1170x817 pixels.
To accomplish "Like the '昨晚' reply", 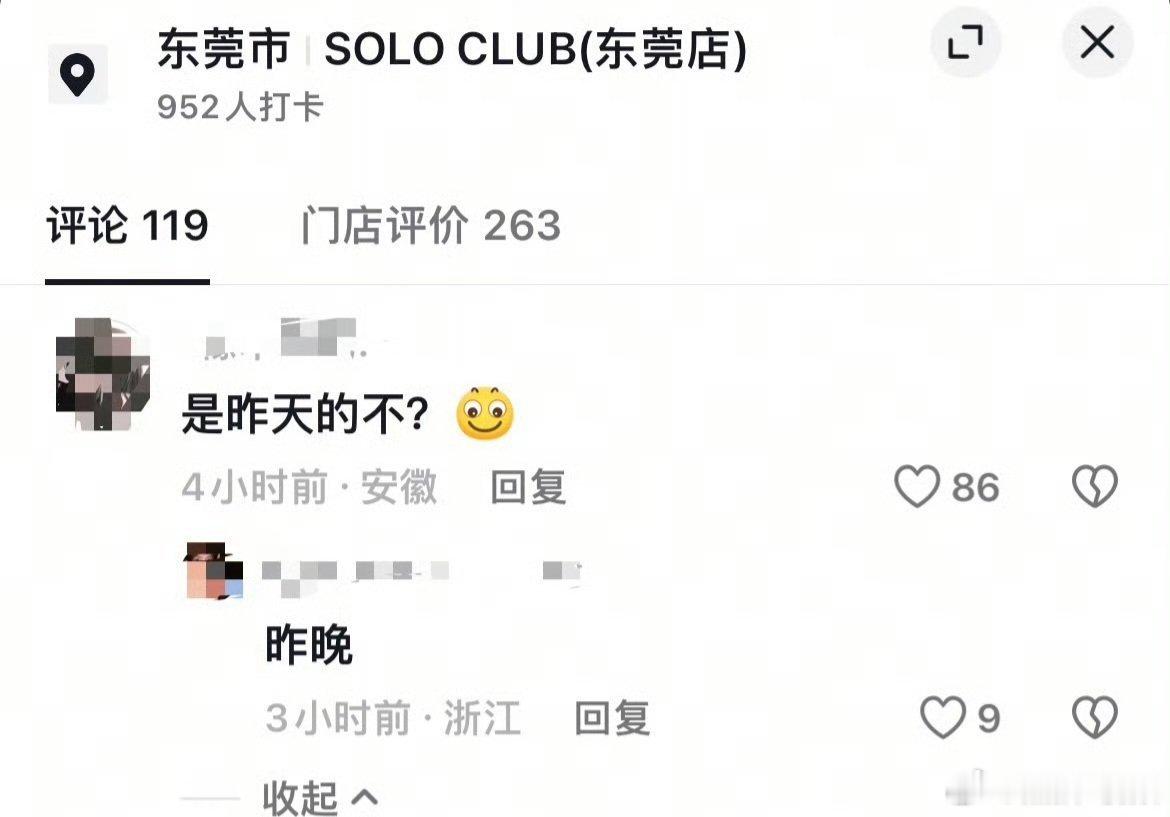I will coord(943,717).
